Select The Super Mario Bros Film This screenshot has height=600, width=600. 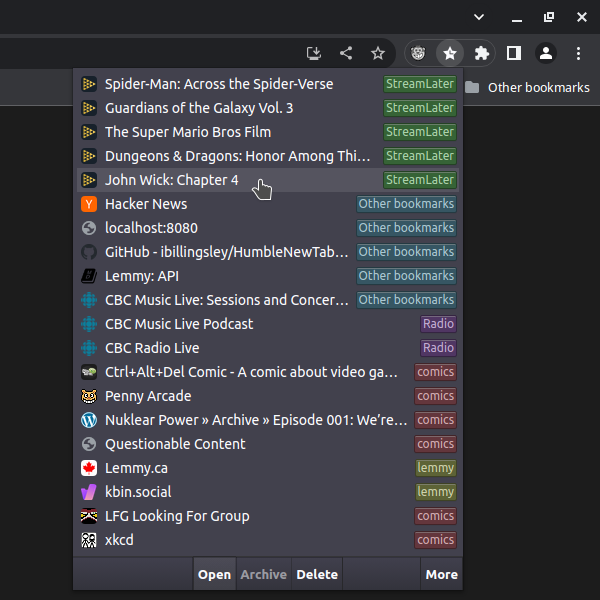[x=268, y=132]
